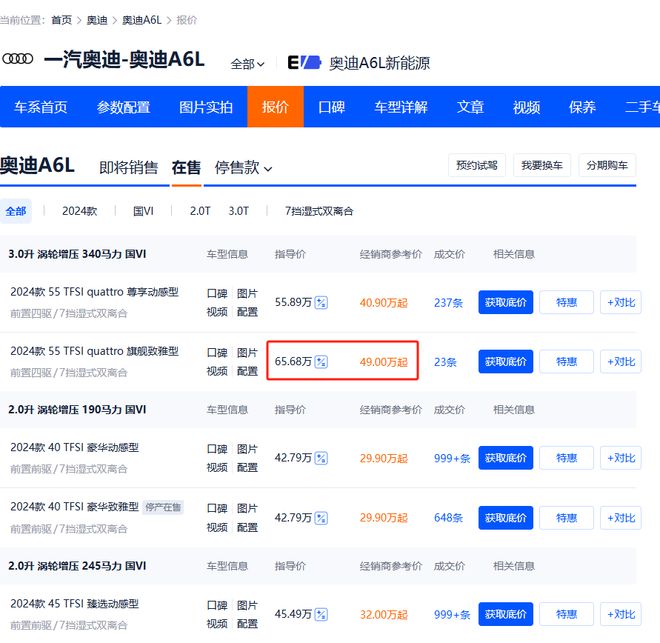Click 预约试驾 button

[x=477, y=165]
